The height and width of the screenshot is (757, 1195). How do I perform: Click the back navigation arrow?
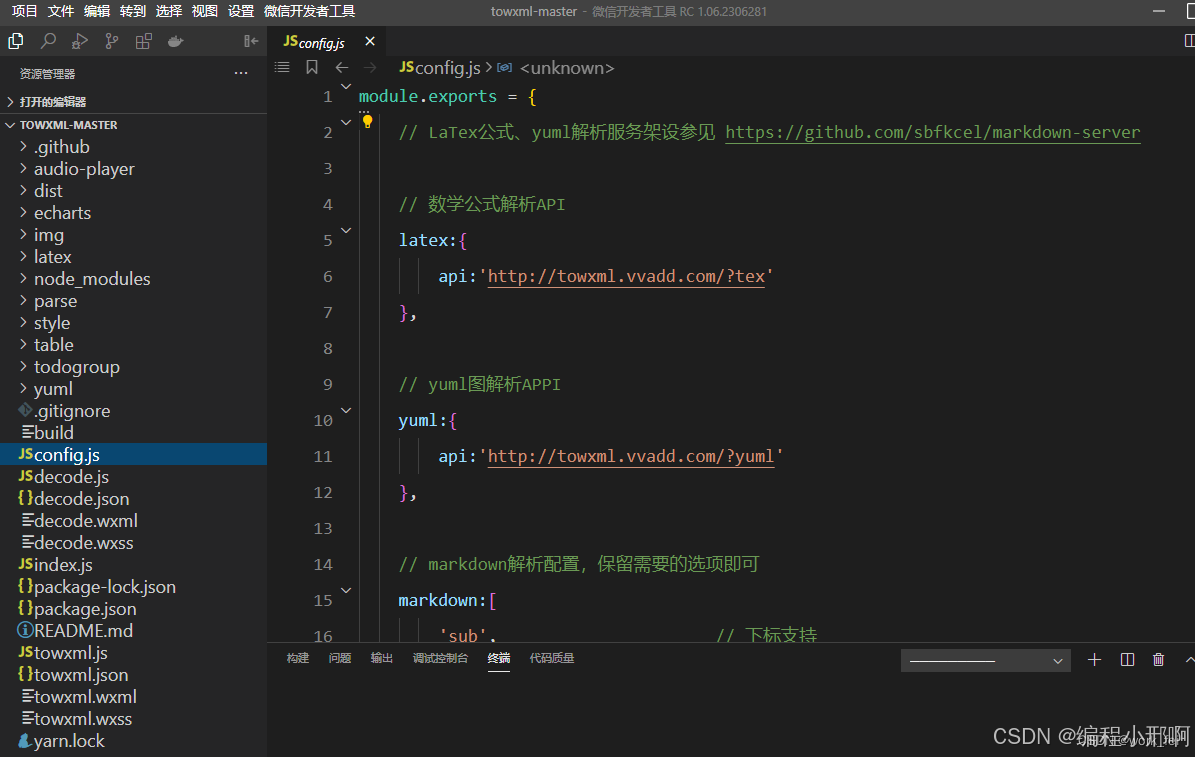pyautogui.click(x=340, y=67)
